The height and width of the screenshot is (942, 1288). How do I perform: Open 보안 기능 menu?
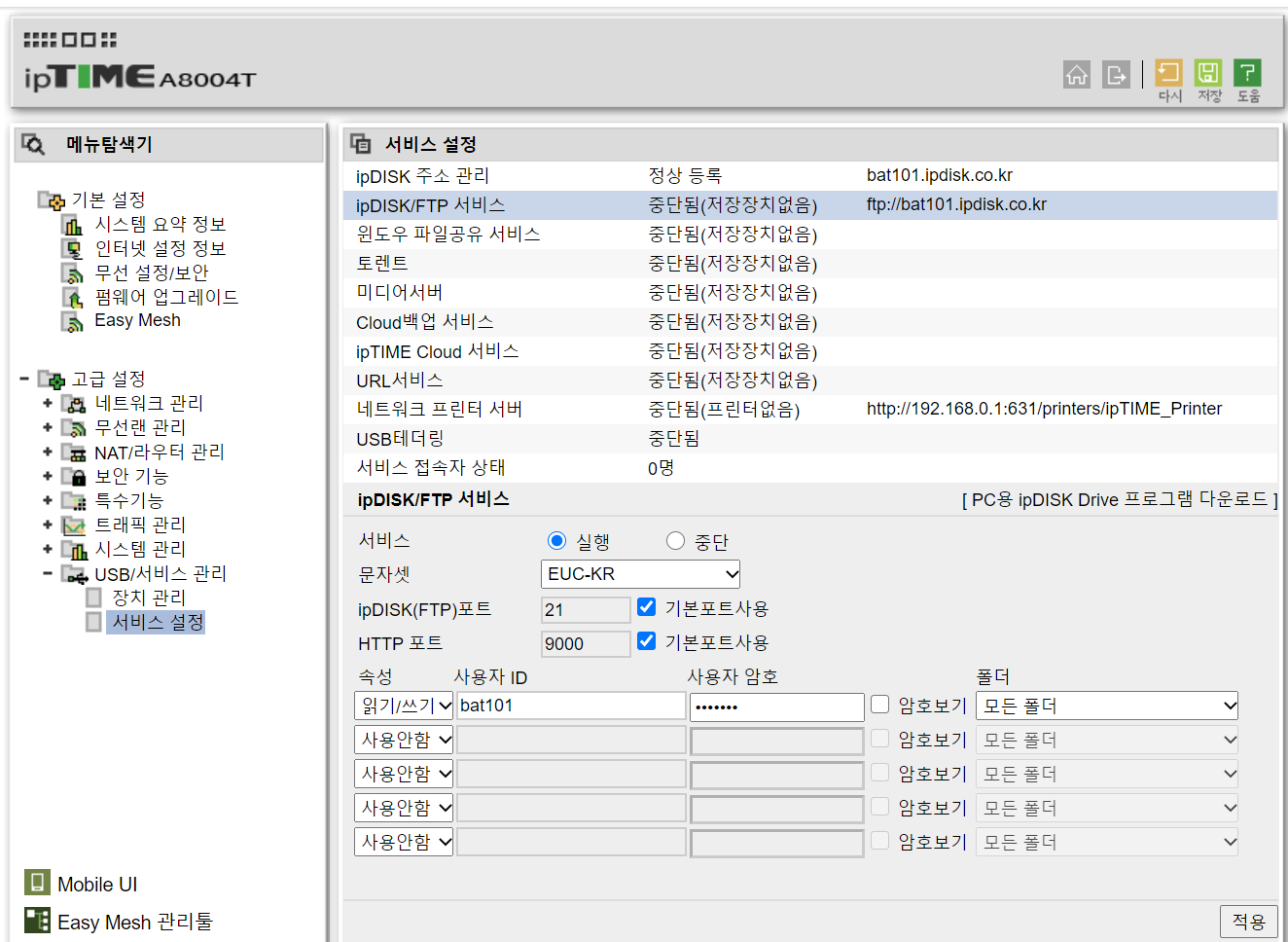coord(131,477)
